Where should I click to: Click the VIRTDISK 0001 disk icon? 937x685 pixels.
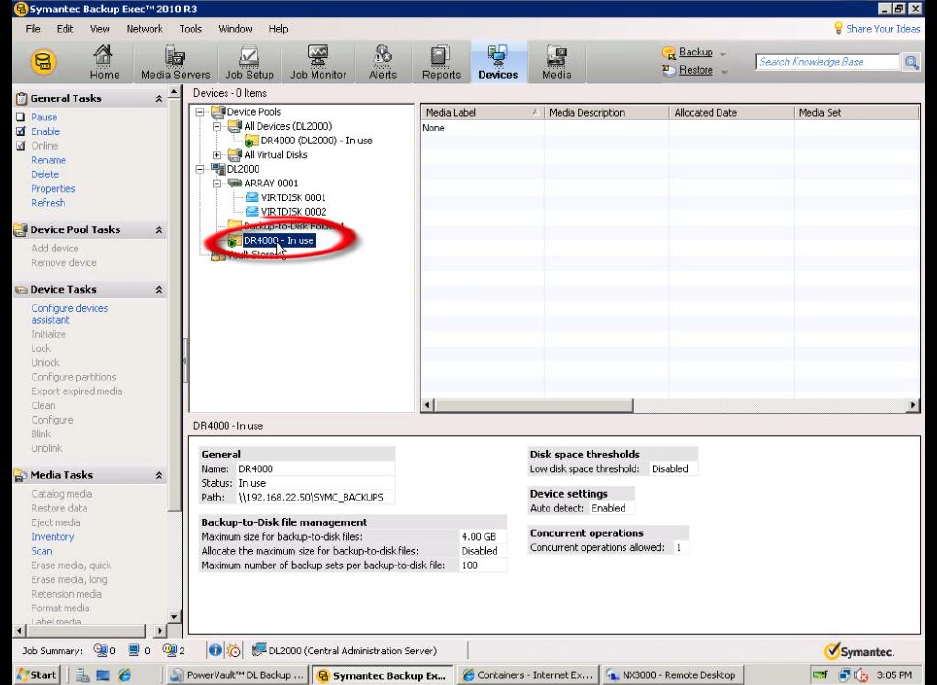[x=252, y=197]
